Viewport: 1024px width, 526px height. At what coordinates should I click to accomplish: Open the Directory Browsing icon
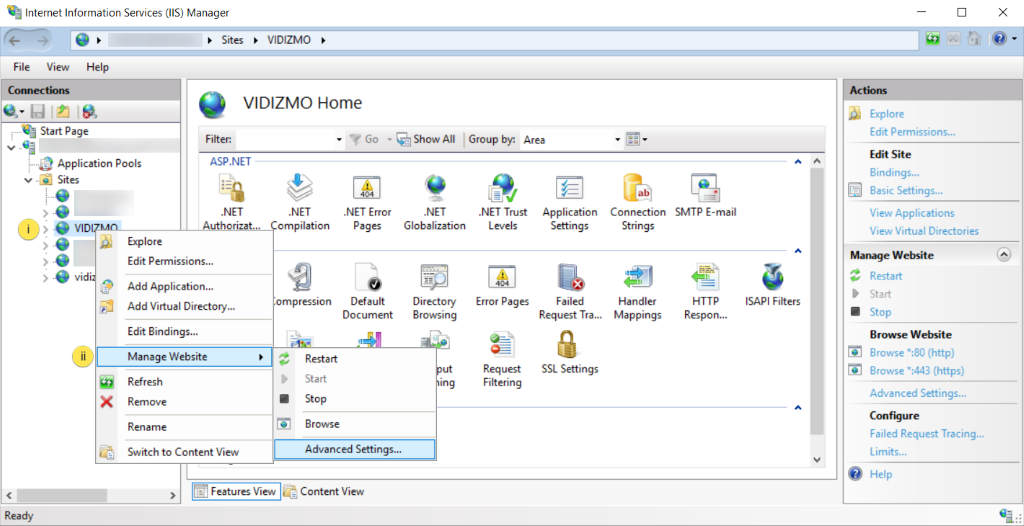click(434, 283)
